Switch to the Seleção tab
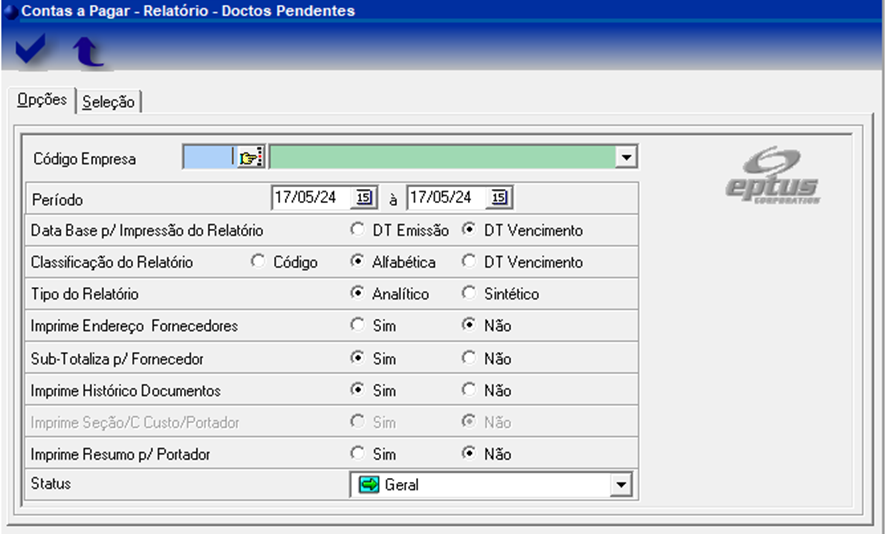This screenshot has height=534, width=886. pos(109,102)
